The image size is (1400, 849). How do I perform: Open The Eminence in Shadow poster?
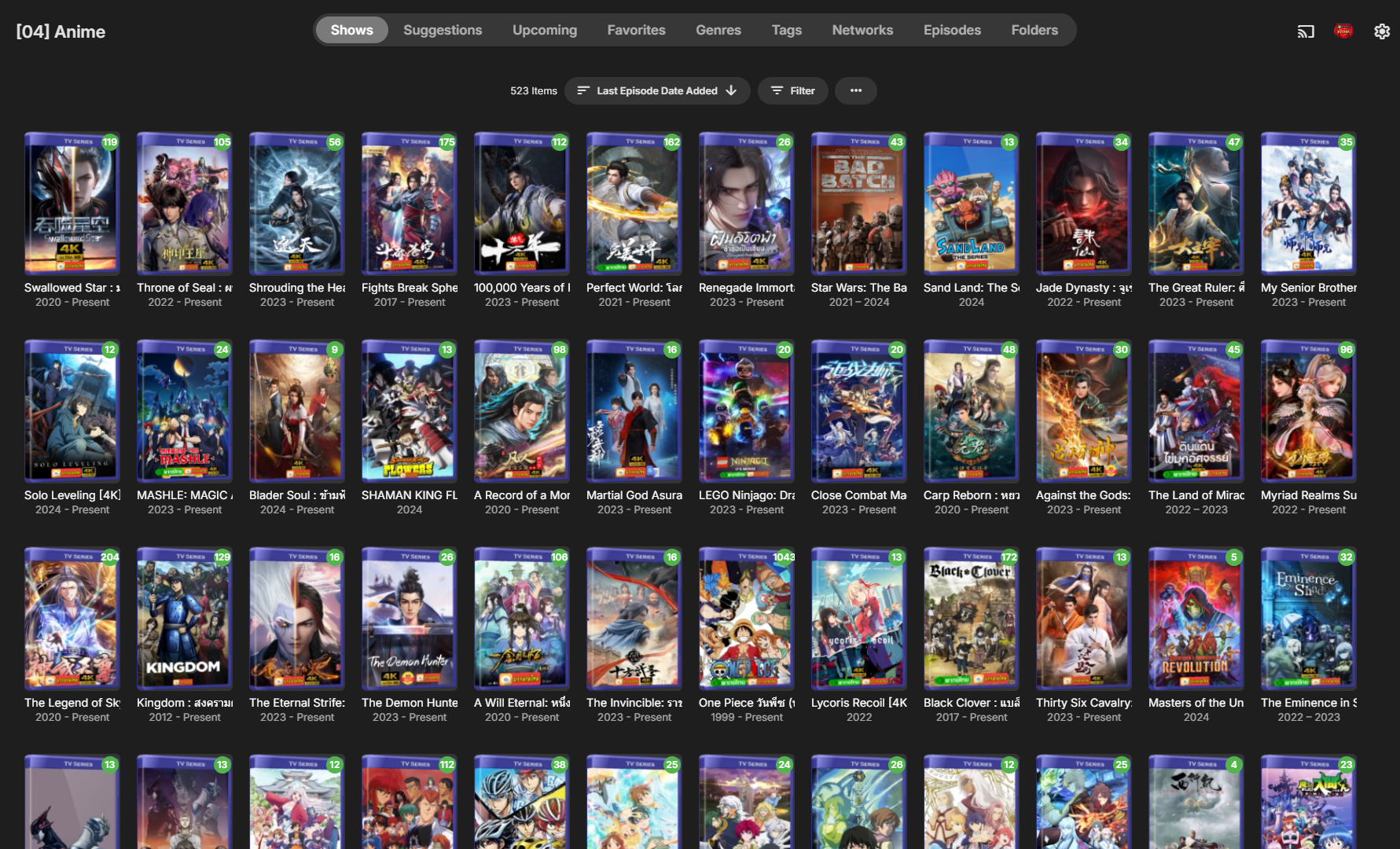(x=1309, y=619)
